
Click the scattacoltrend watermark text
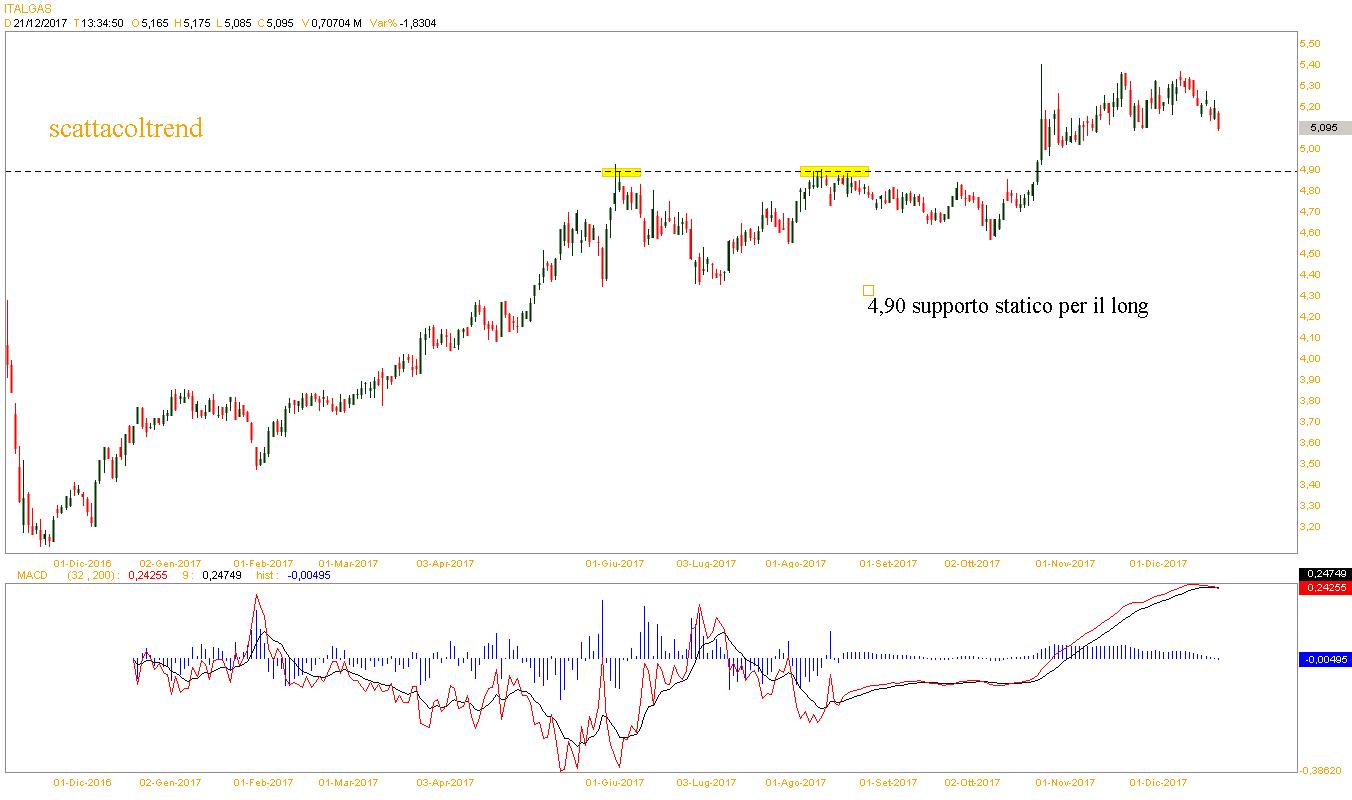126,128
